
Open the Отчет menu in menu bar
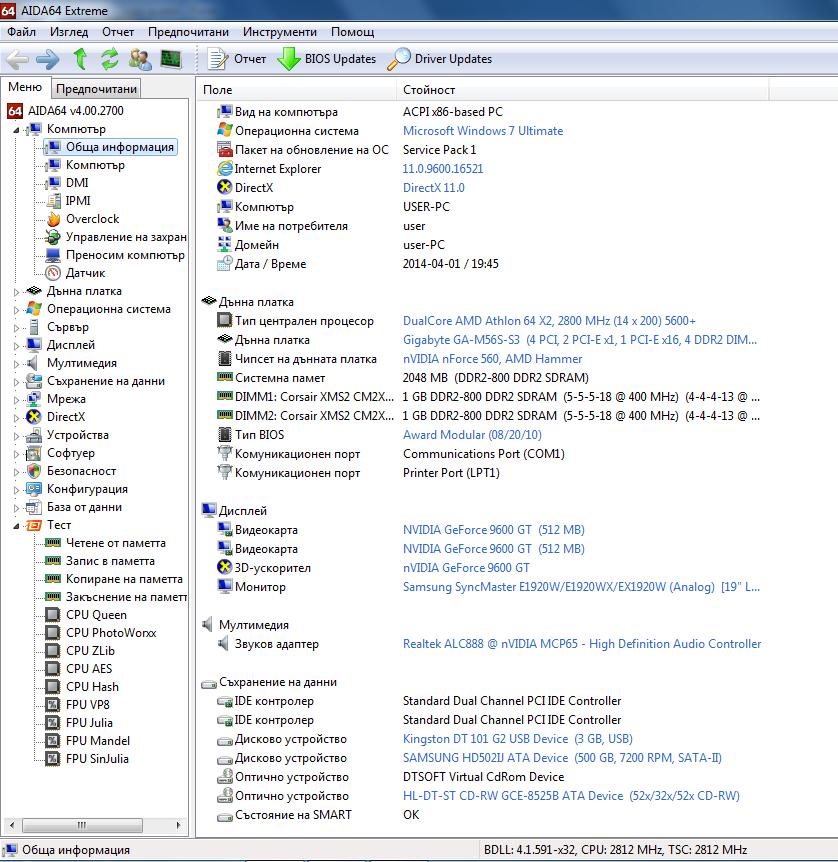point(118,32)
